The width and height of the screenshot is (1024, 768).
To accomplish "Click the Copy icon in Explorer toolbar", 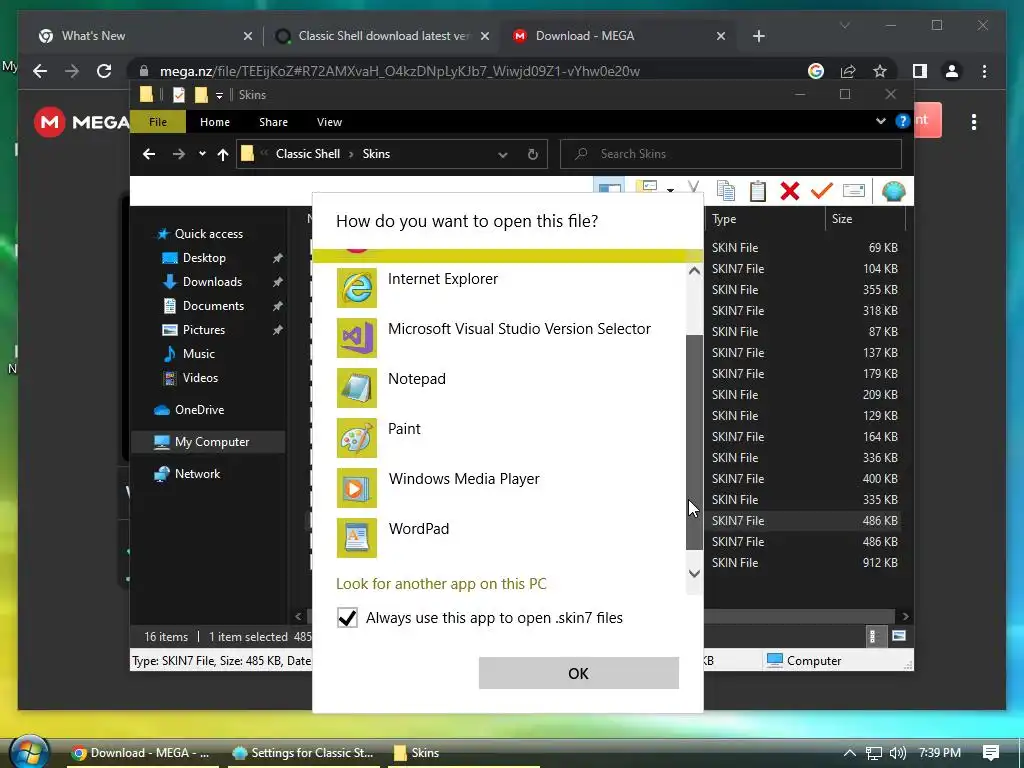I will click(726, 191).
